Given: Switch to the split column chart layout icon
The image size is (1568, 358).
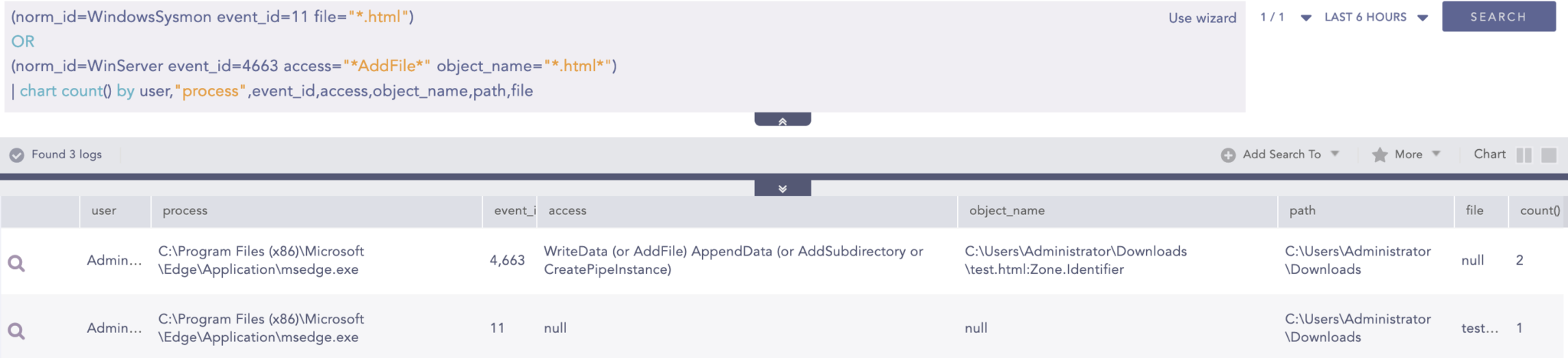Looking at the screenshot, I should tap(1524, 155).
